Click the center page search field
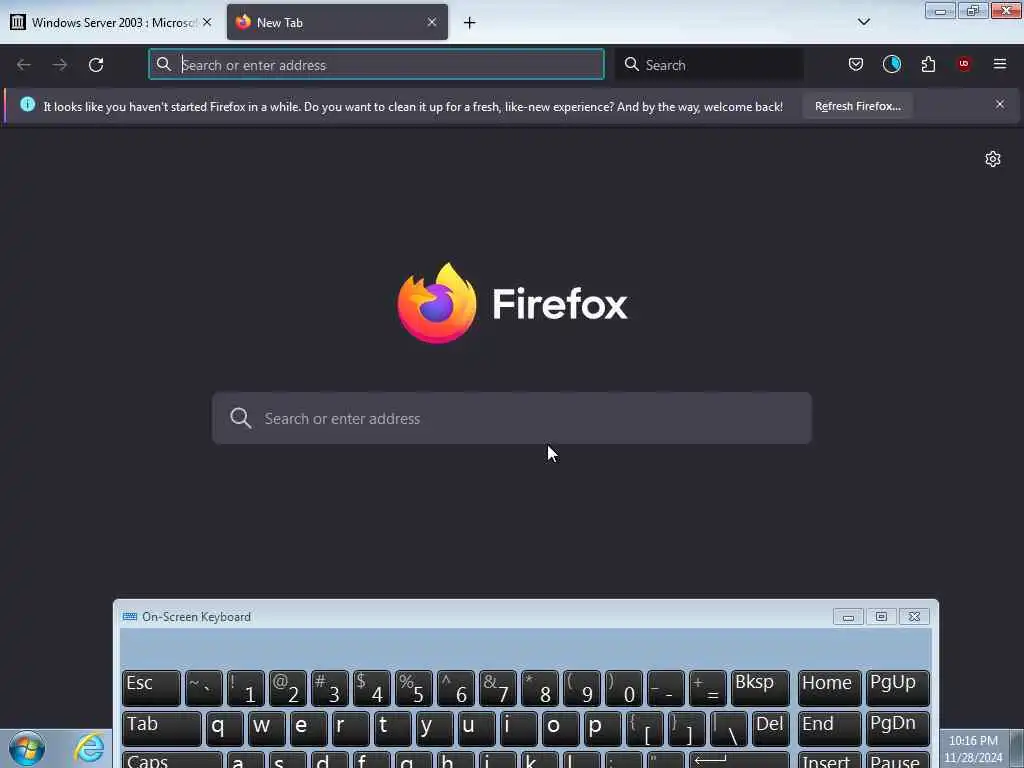 click(511, 419)
